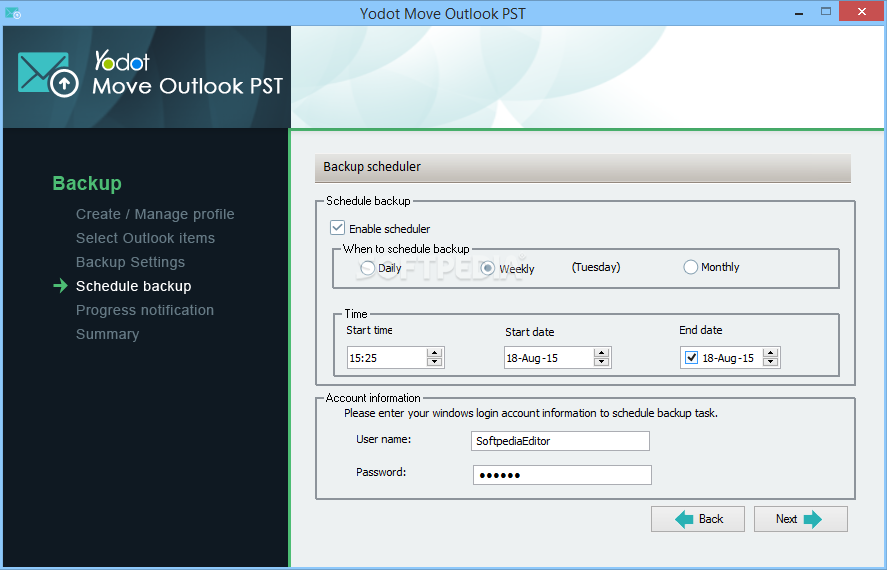Image resolution: width=887 pixels, height=570 pixels.
Task: Click the Backup heading in sidebar
Action: point(87,183)
